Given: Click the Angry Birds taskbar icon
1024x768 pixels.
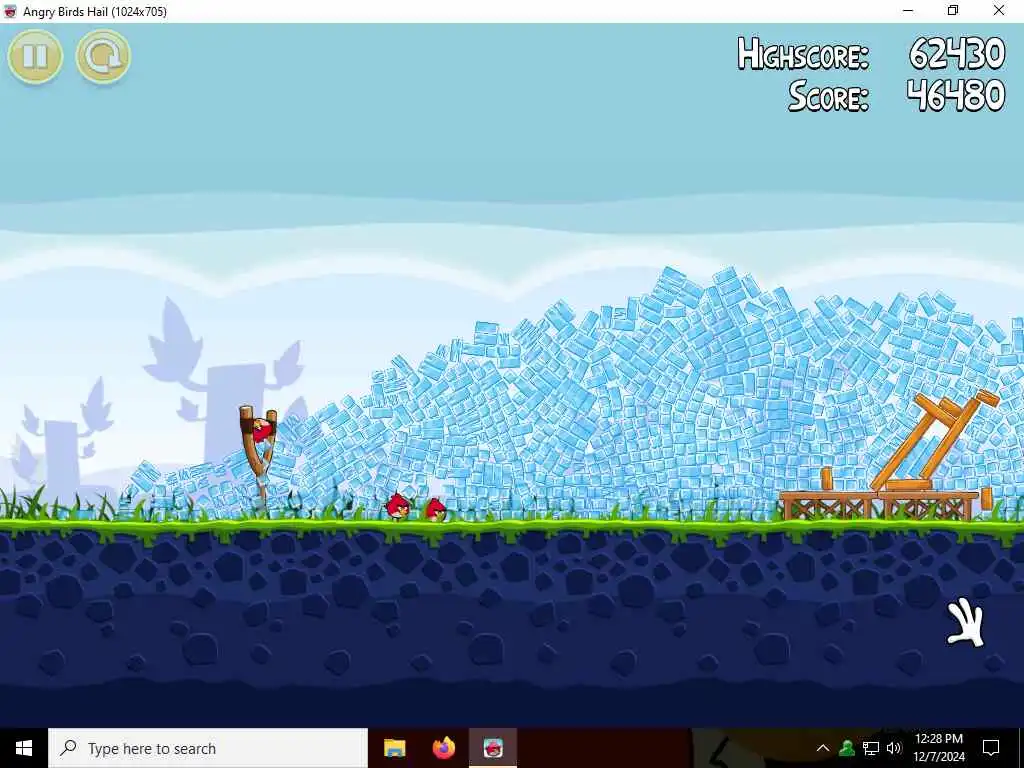Looking at the screenshot, I should coord(493,748).
